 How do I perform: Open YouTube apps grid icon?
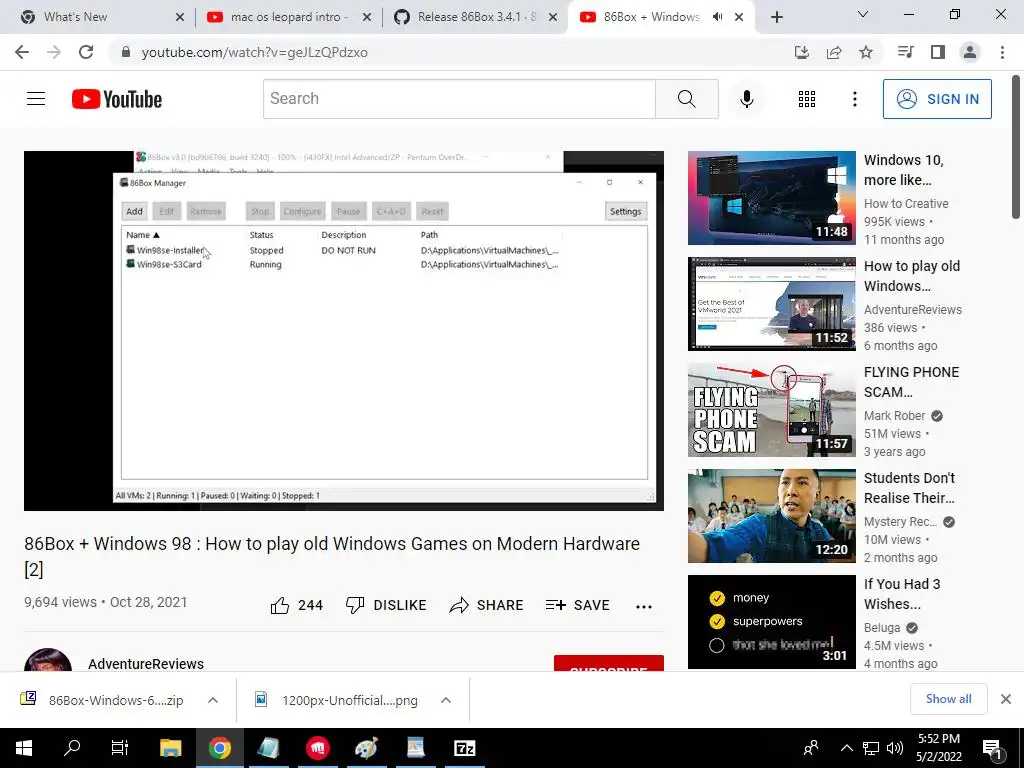[x=807, y=99]
